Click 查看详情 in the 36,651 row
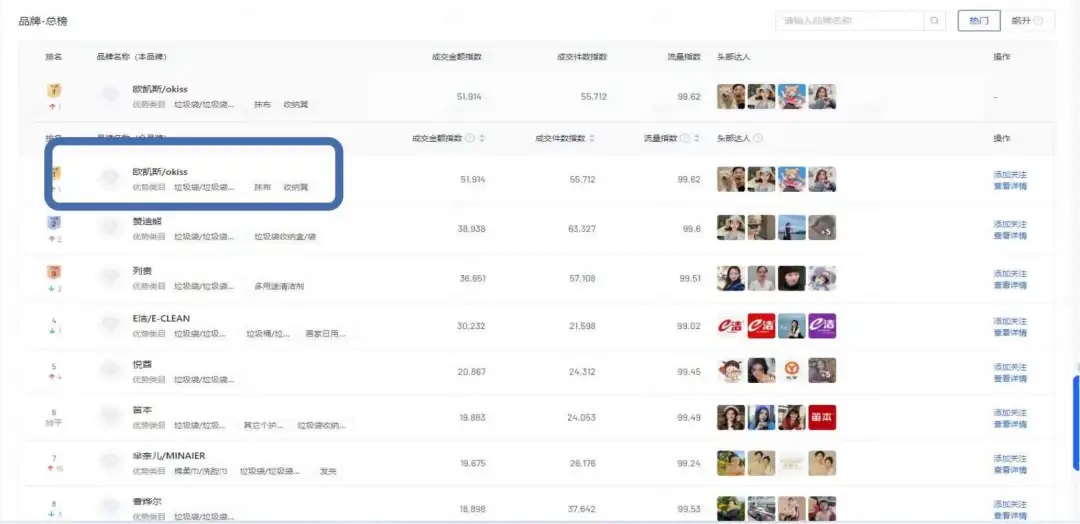Image resolution: width=1080 pixels, height=524 pixels. coord(1010,285)
